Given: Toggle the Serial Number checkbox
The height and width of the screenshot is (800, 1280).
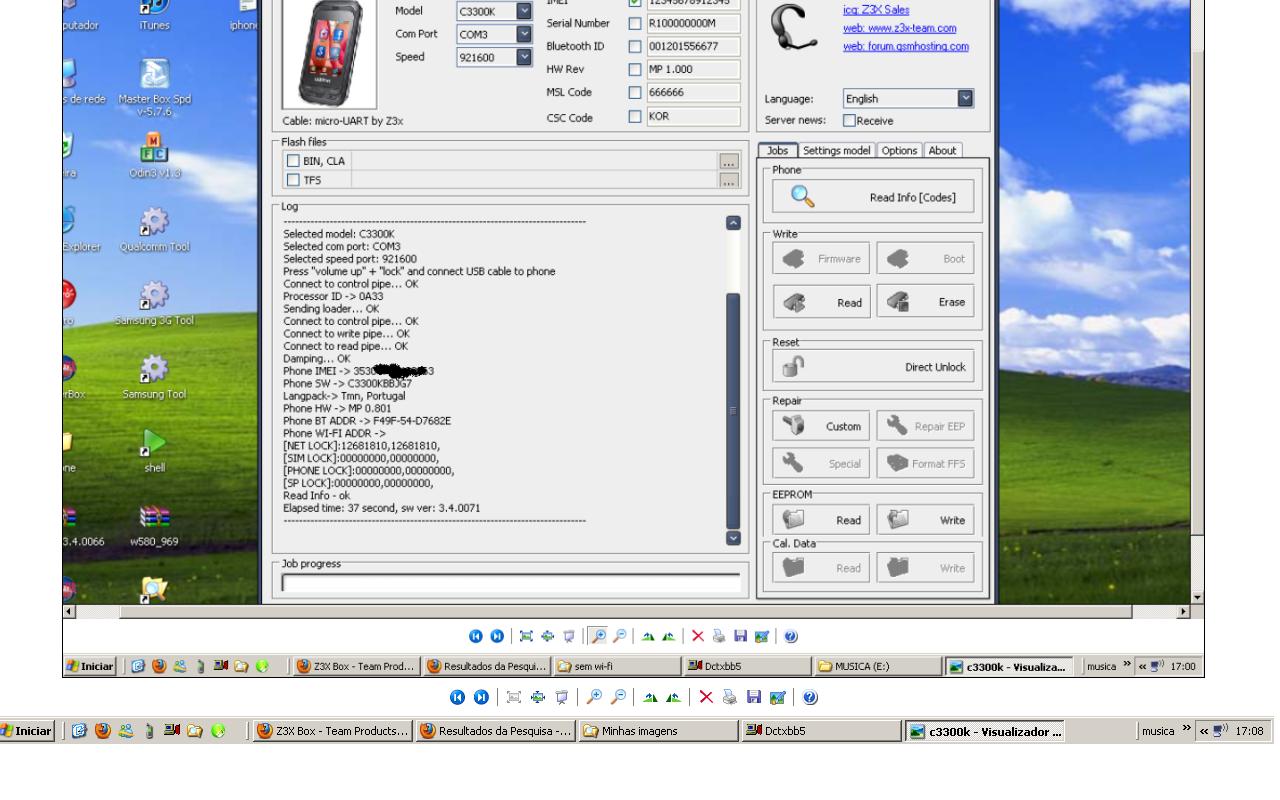Looking at the screenshot, I should click(634, 23).
